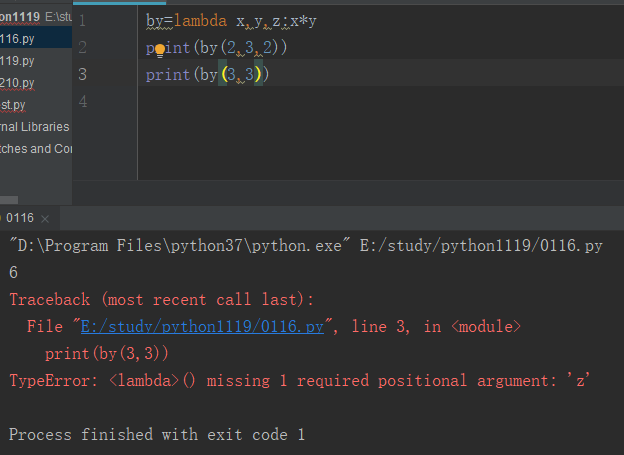Open the E:/study/python1119/0116.py traceback link
Image resolution: width=624 pixels, height=455 pixels.
pyautogui.click(x=202, y=327)
